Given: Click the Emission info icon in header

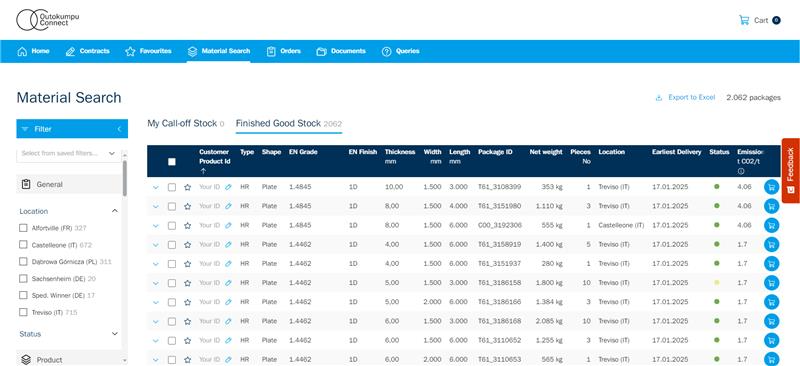Looking at the screenshot, I should coord(740,171).
